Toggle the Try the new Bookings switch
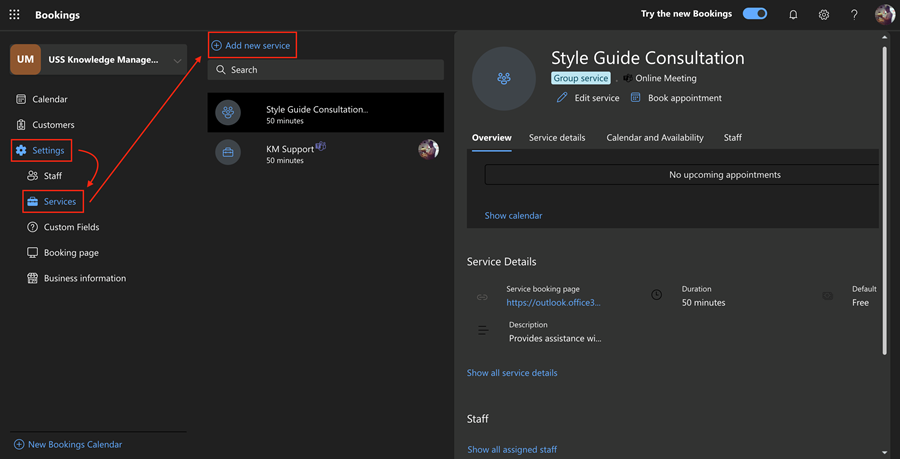 coord(755,14)
